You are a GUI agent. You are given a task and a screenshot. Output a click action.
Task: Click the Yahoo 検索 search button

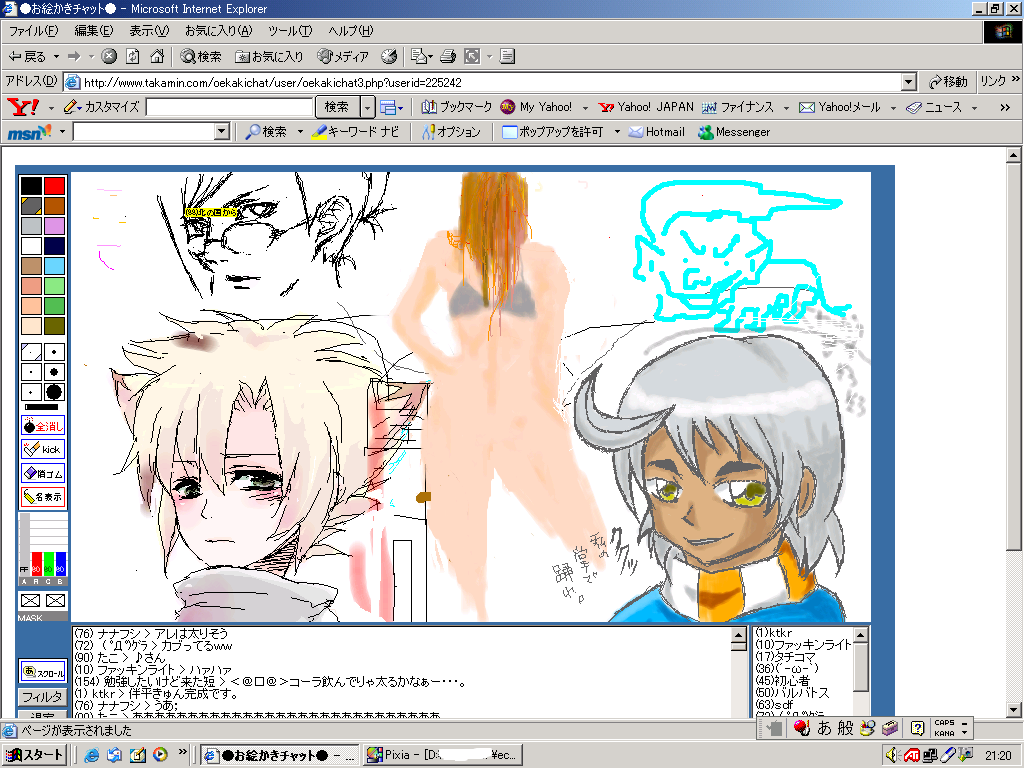pos(337,106)
